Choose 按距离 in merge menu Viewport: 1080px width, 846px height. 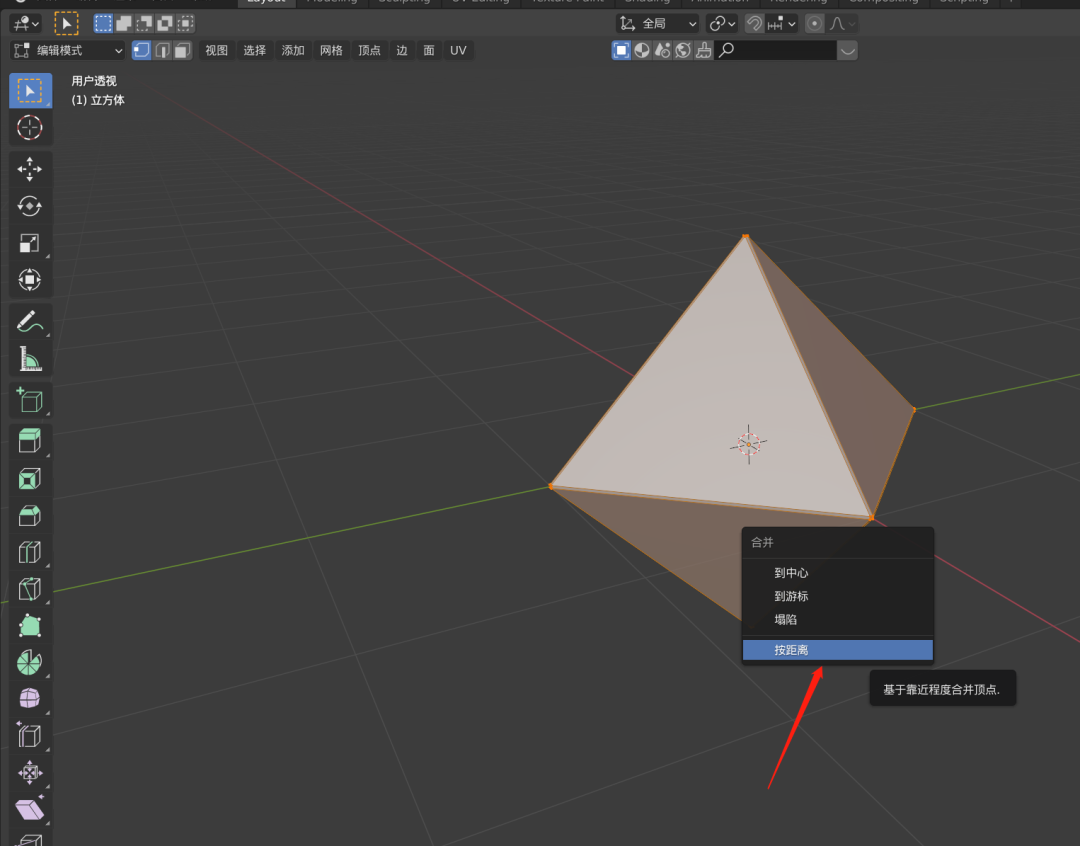838,650
